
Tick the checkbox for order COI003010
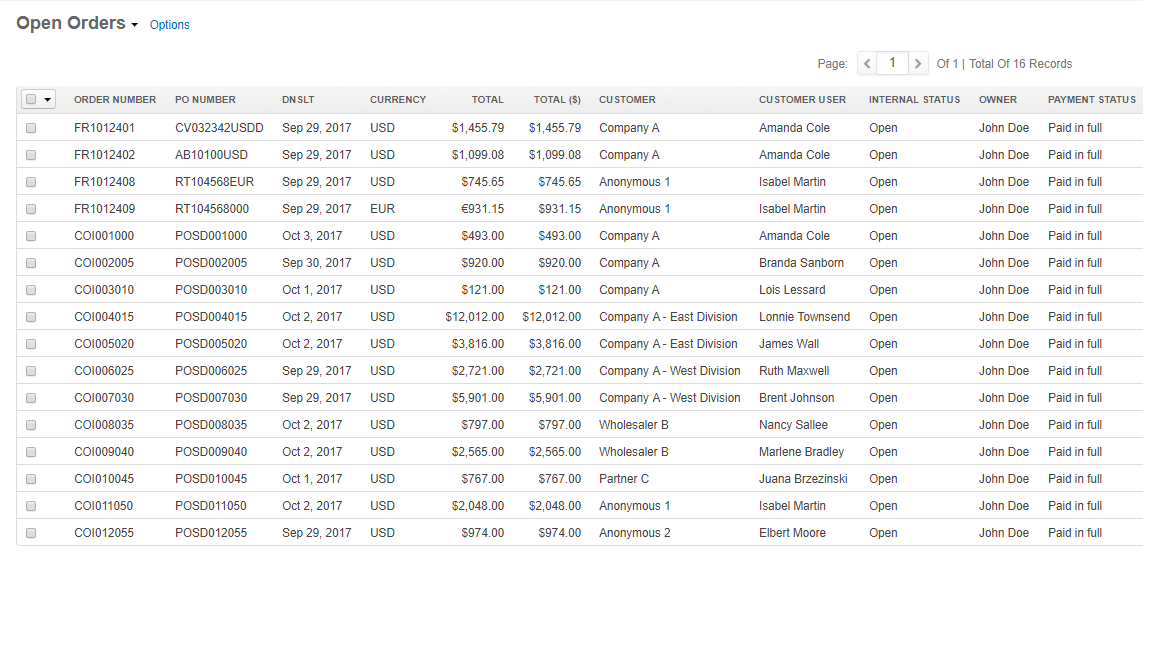(31, 290)
